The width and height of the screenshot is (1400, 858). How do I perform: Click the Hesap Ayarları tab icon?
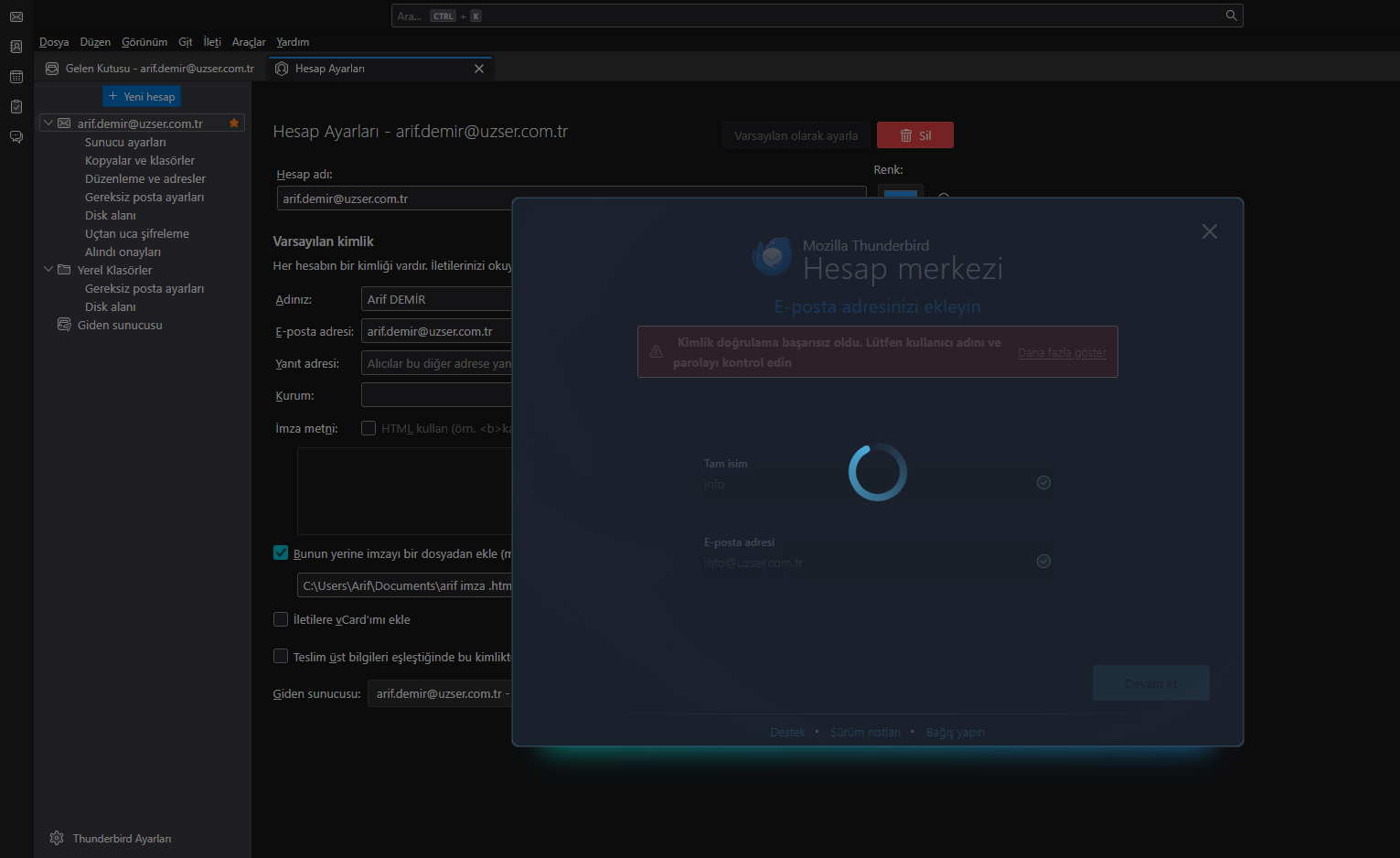click(282, 69)
